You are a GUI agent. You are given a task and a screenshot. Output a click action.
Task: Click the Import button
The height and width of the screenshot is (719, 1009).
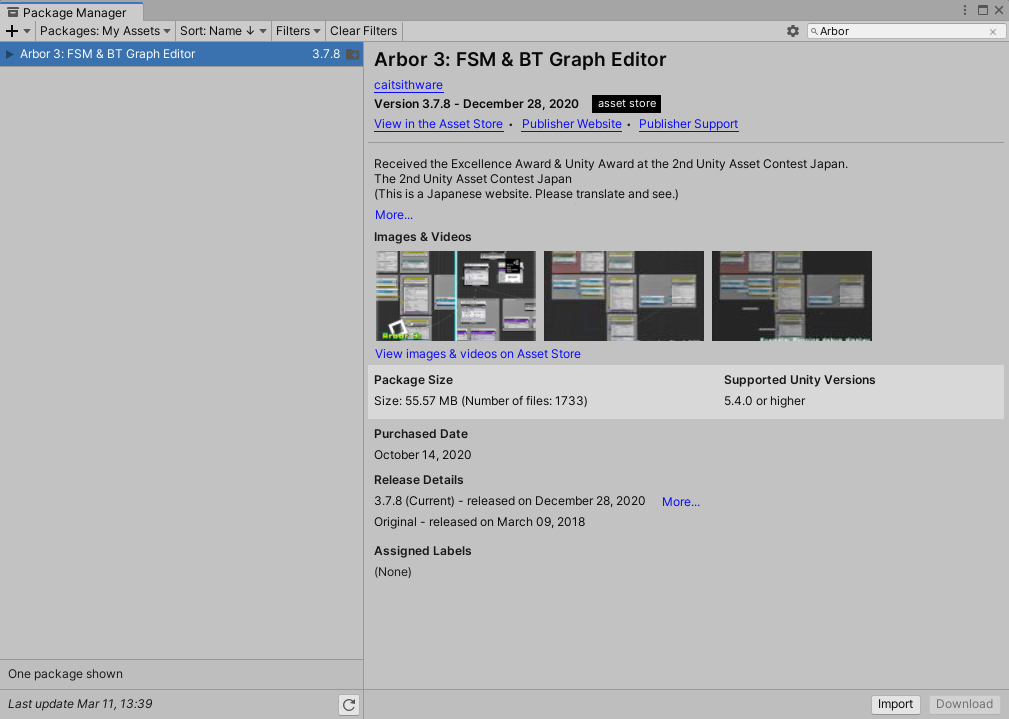(x=895, y=704)
